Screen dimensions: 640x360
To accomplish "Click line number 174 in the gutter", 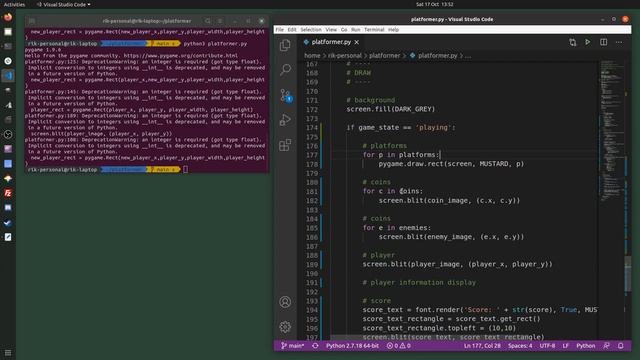I will point(312,127).
